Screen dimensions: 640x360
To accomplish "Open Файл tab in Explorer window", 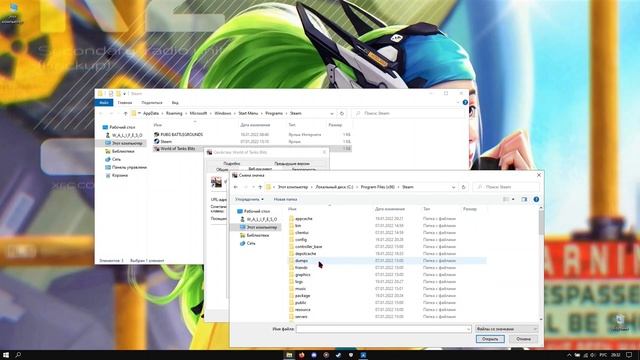I will click(x=104, y=102).
